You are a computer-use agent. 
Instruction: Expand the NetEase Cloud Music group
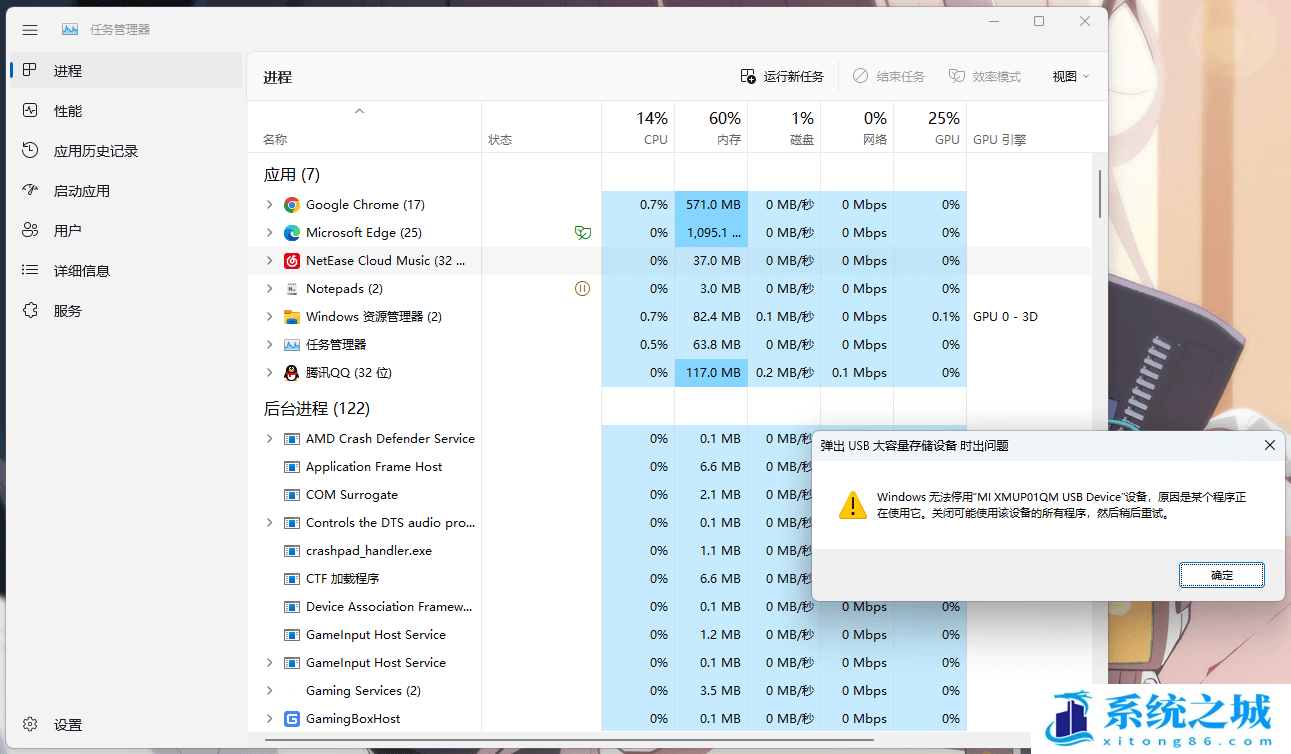pyautogui.click(x=269, y=261)
